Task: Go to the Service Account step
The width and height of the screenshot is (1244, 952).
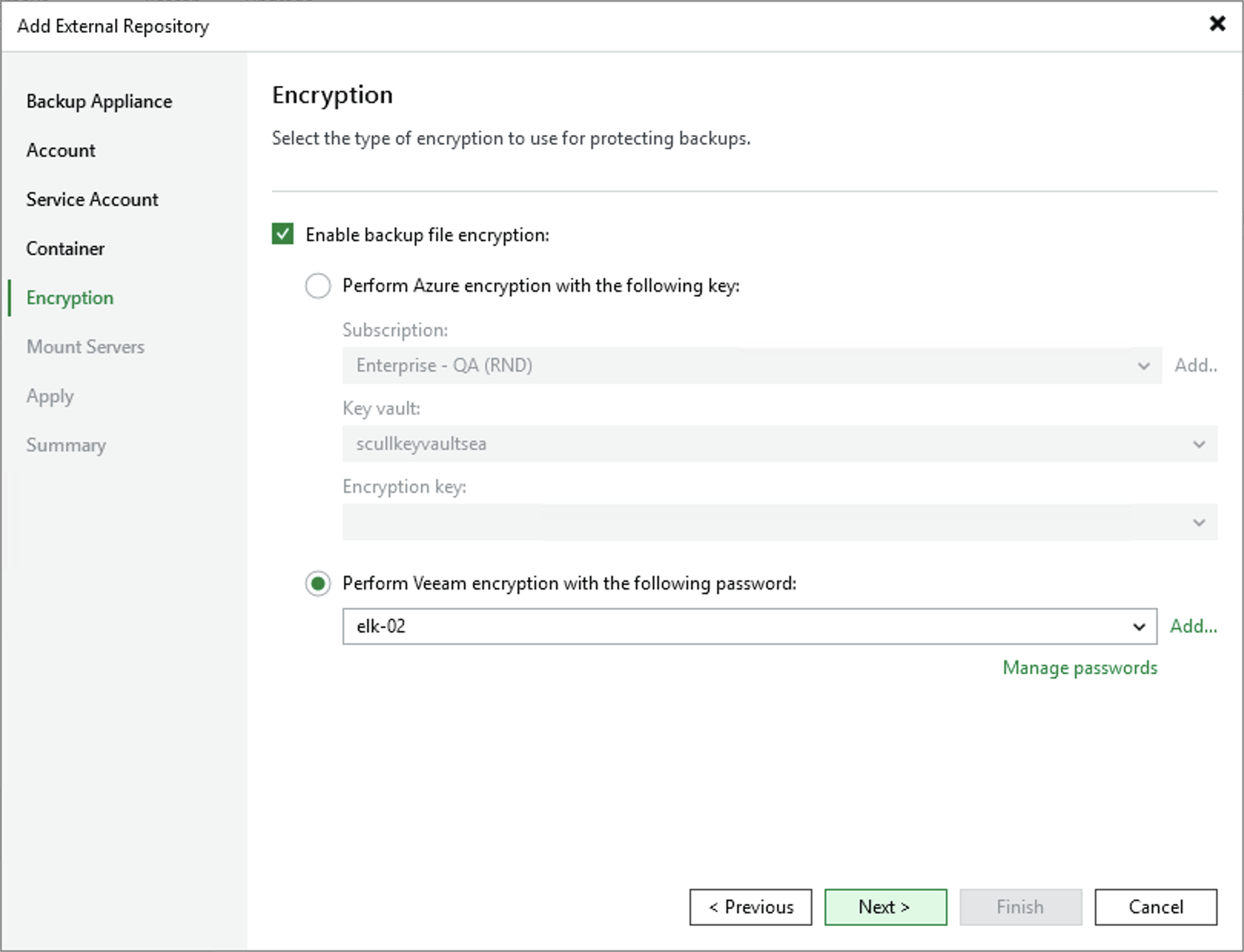Action: 92,200
